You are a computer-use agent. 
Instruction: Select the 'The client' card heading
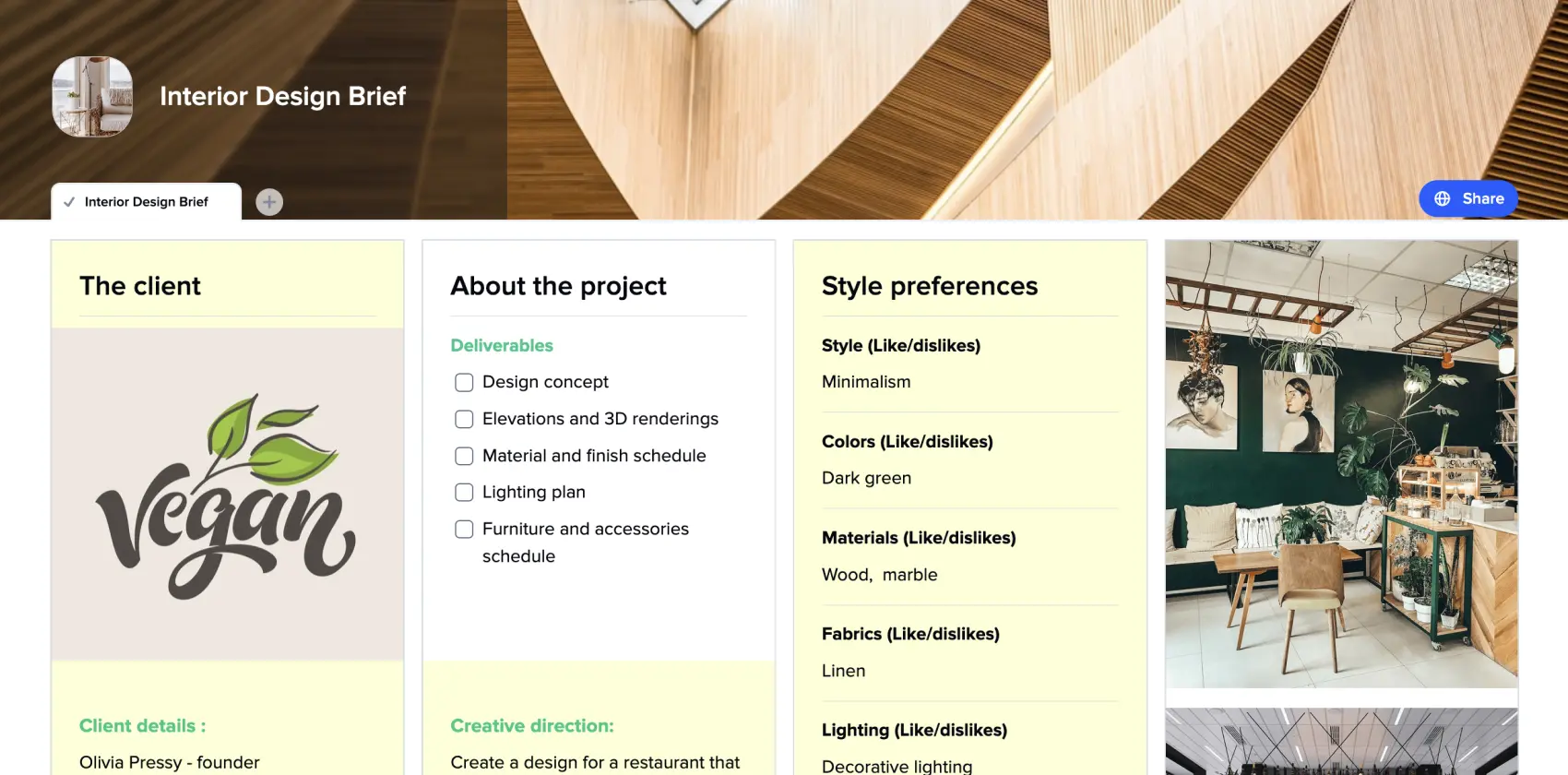click(x=139, y=286)
